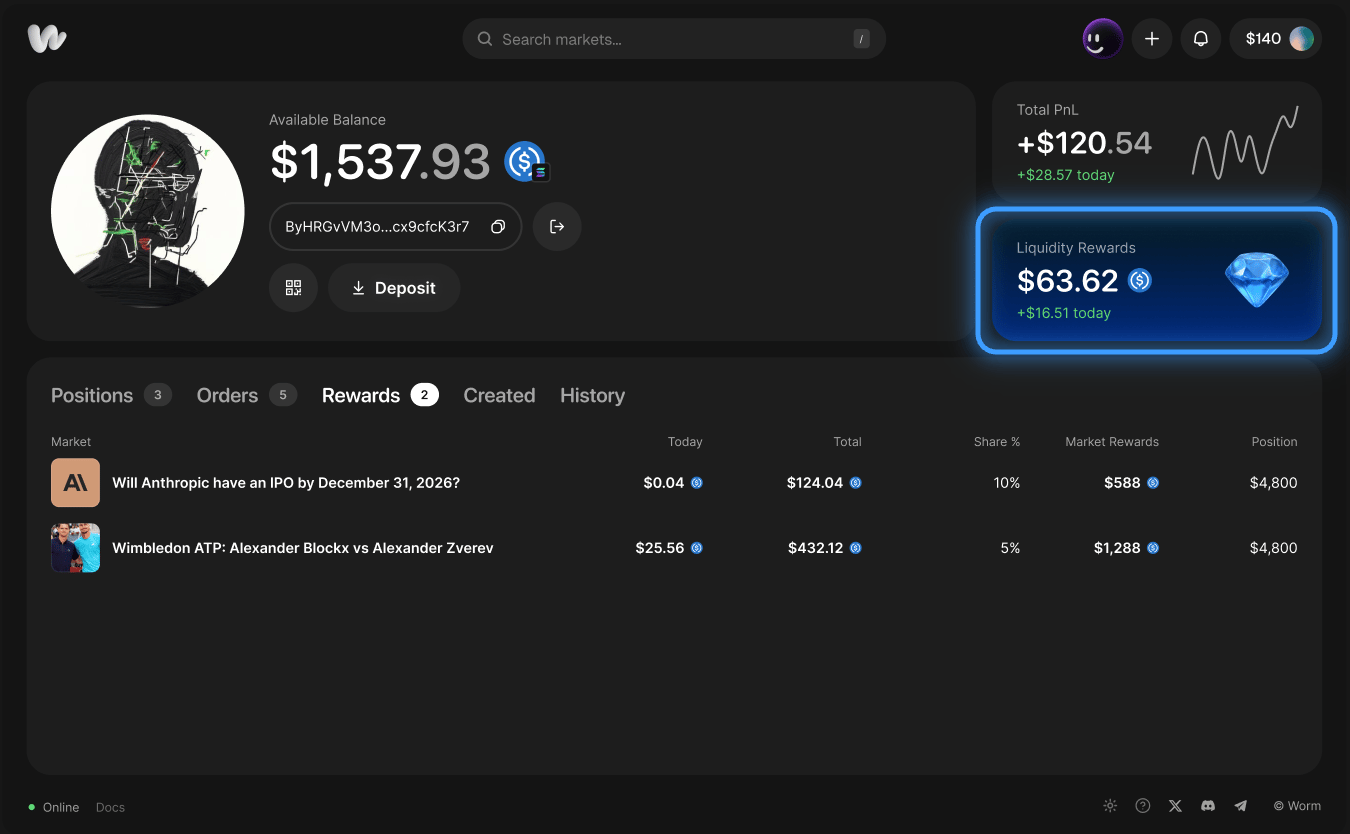Image resolution: width=1350 pixels, height=834 pixels.
Task: Click the Liquidity Rewards card
Action: (x=1157, y=280)
